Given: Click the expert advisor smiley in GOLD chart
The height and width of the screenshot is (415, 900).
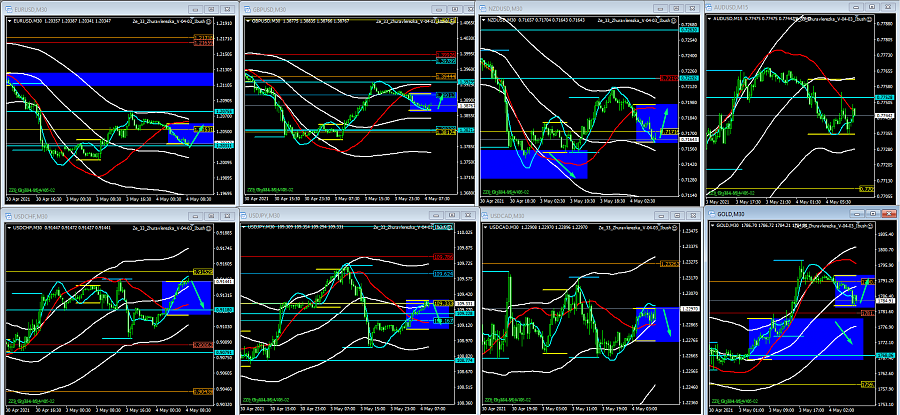Looking at the screenshot, I should point(871,225).
